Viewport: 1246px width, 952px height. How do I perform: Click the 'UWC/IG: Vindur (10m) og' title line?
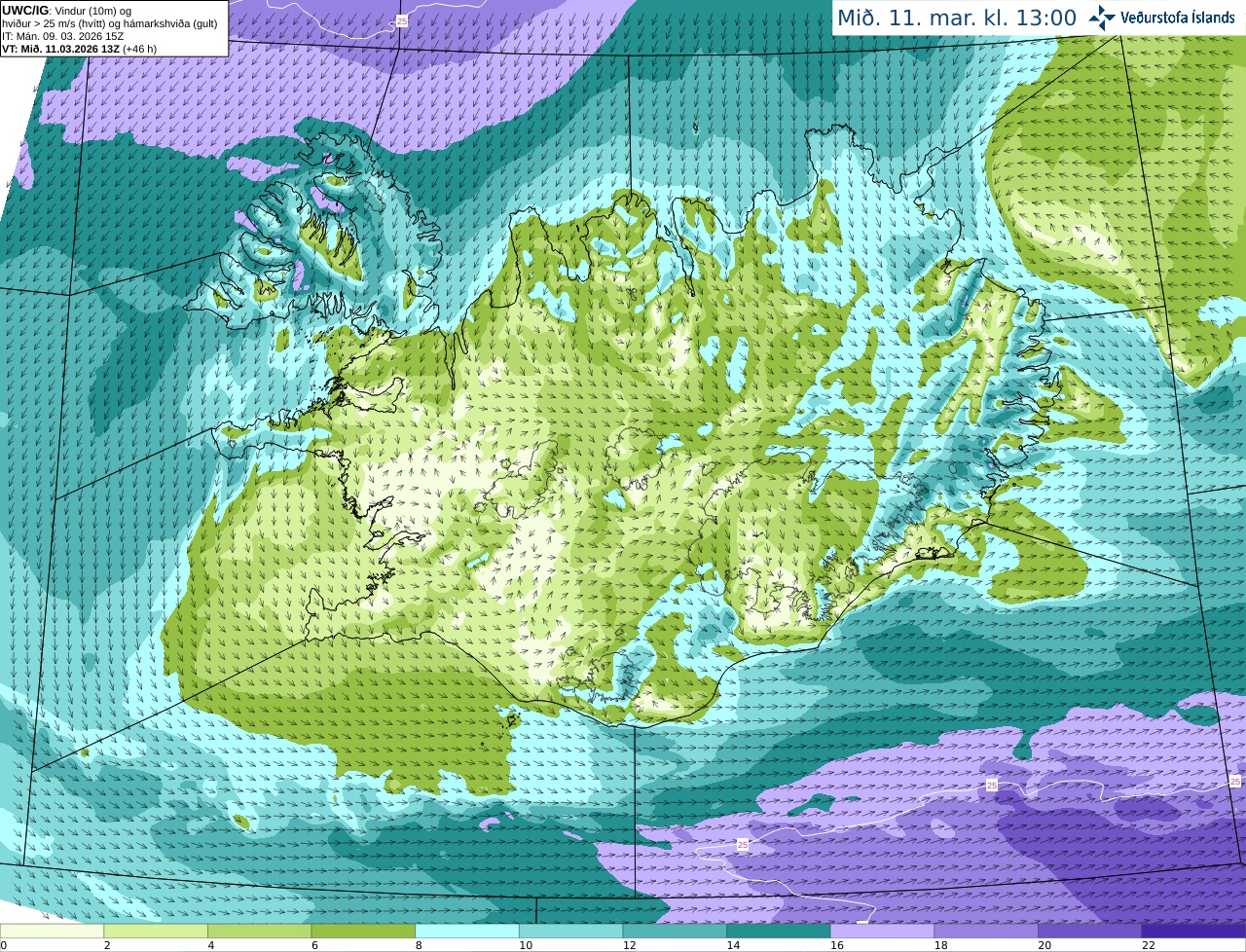[x=67, y=10]
